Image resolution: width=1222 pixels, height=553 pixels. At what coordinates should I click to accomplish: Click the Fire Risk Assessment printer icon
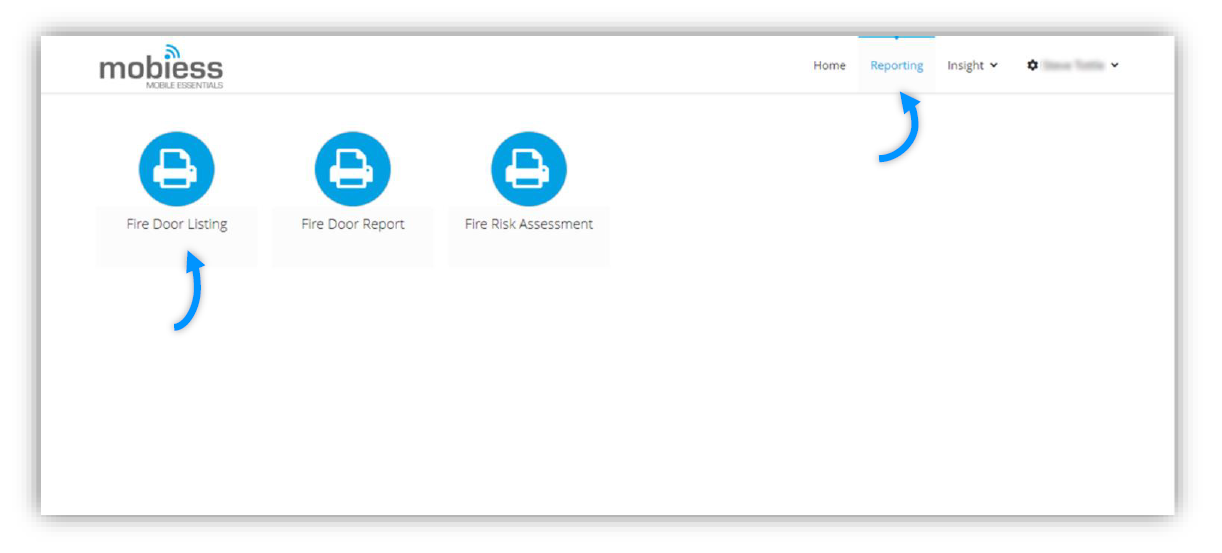528,169
